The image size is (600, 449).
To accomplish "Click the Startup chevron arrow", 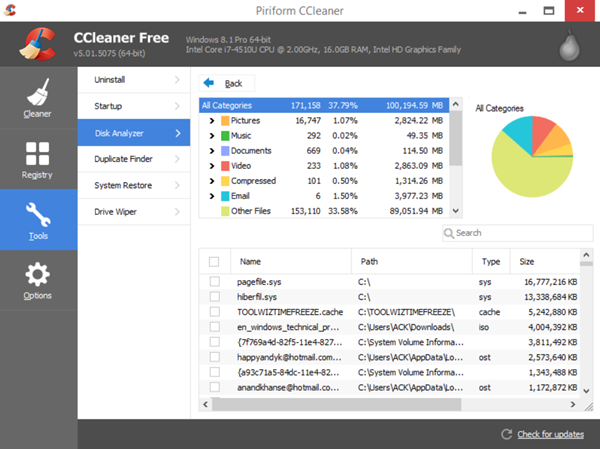I will 177,106.
